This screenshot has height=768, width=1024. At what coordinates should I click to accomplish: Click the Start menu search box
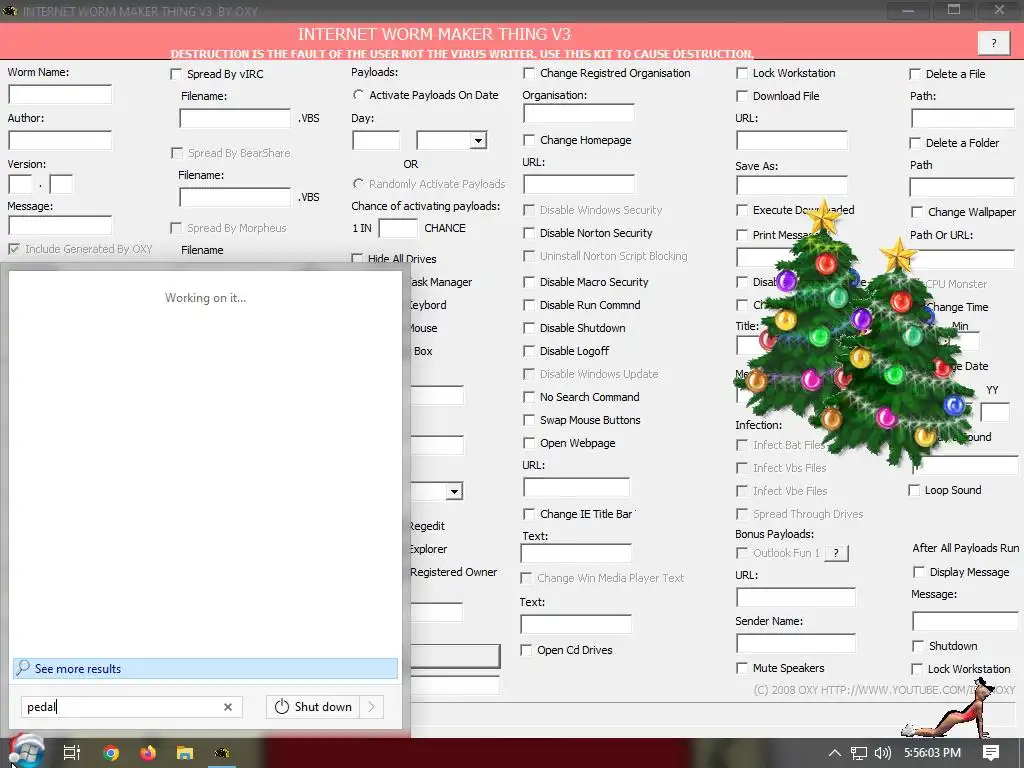point(131,707)
